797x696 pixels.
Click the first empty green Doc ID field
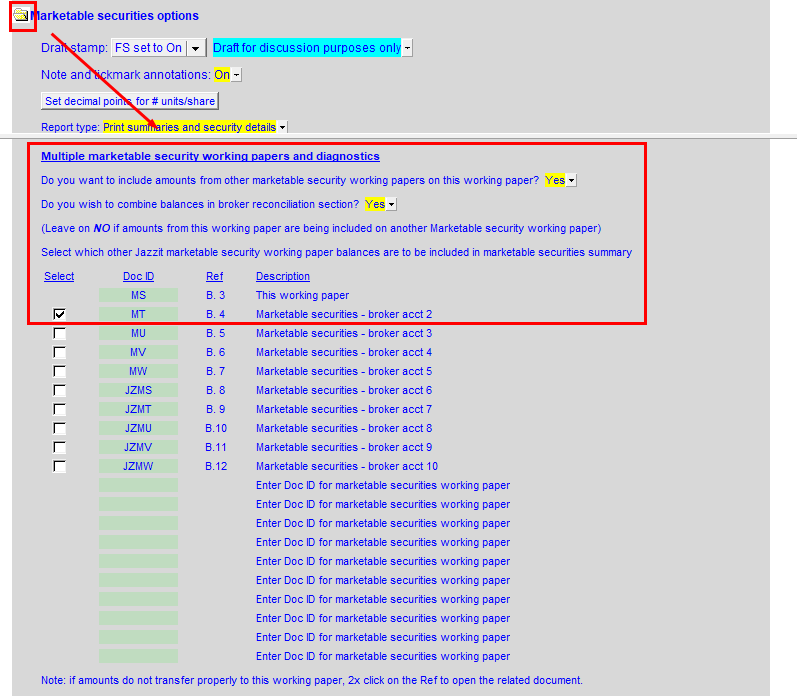pos(138,485)
